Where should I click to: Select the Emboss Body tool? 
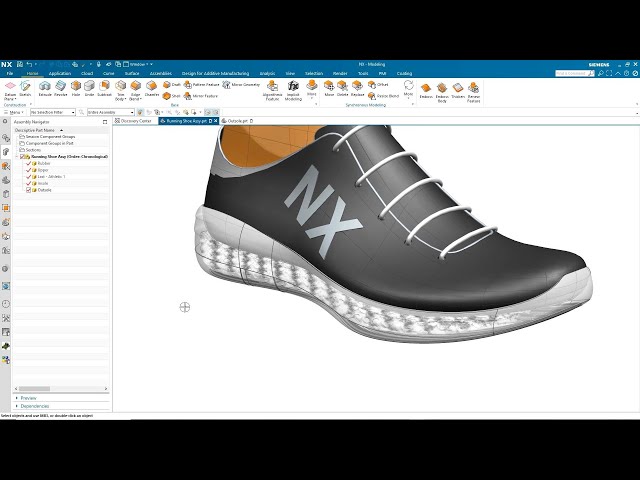442,92
